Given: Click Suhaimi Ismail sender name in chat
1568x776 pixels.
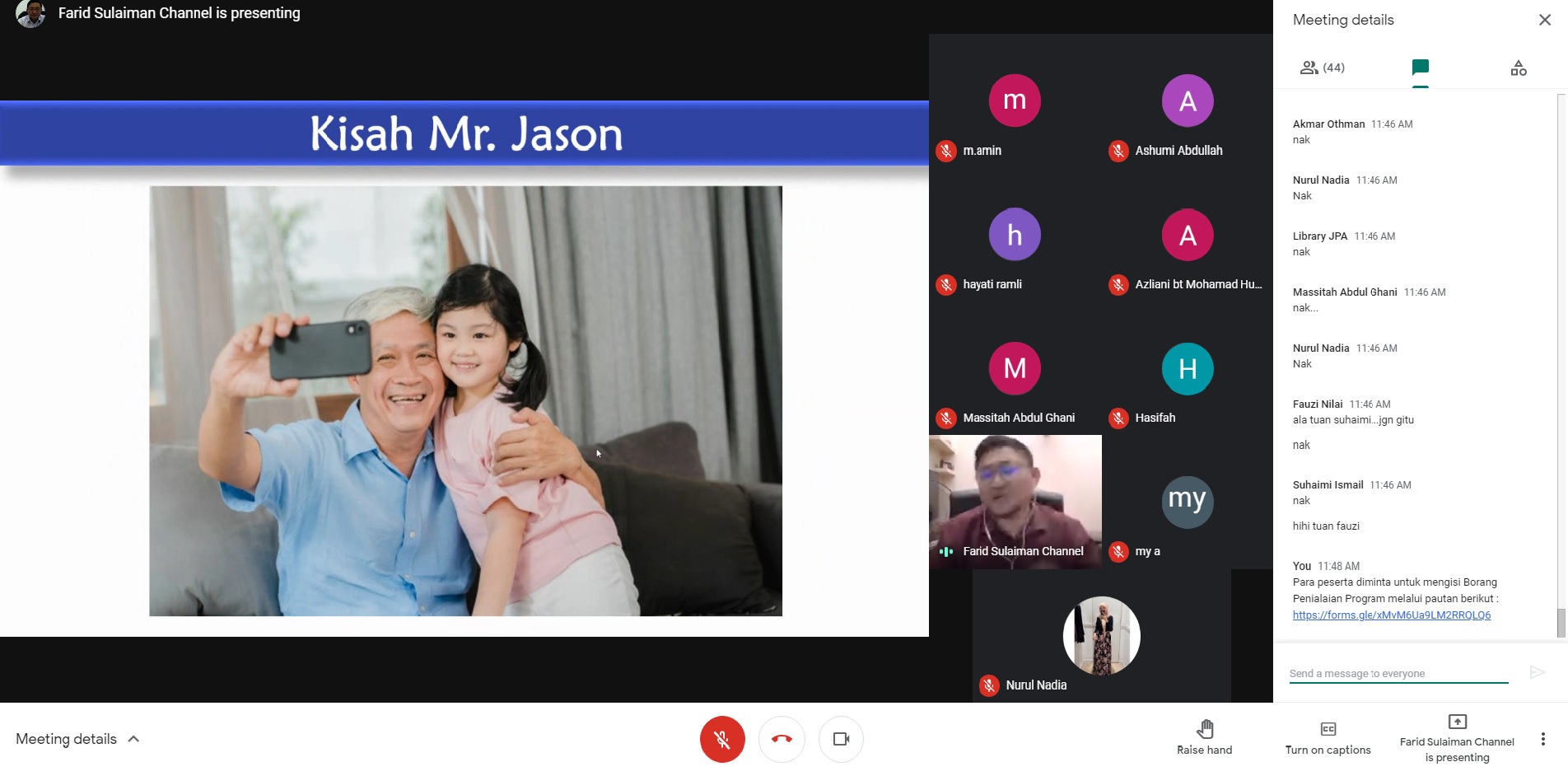Looking at the screenshot, I should (x=1328, y=485).
